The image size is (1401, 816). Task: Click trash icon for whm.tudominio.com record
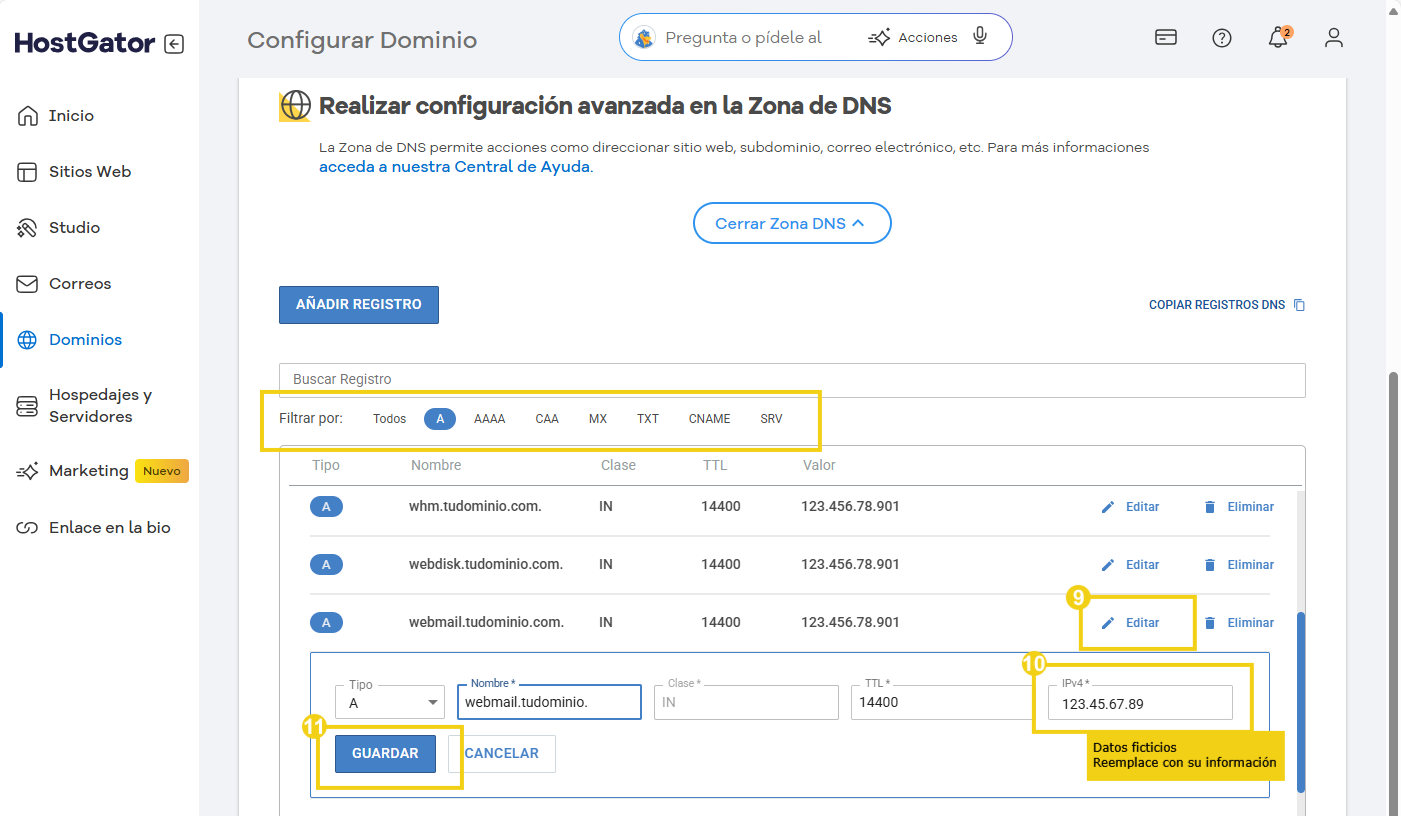pyautogui.click(x=1209, y=507)
